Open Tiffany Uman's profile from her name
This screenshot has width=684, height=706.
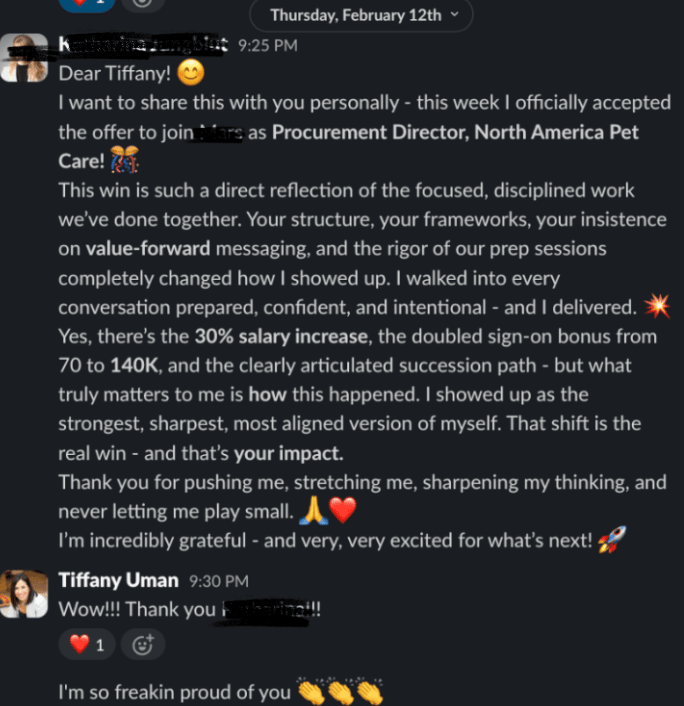(118, 580)
